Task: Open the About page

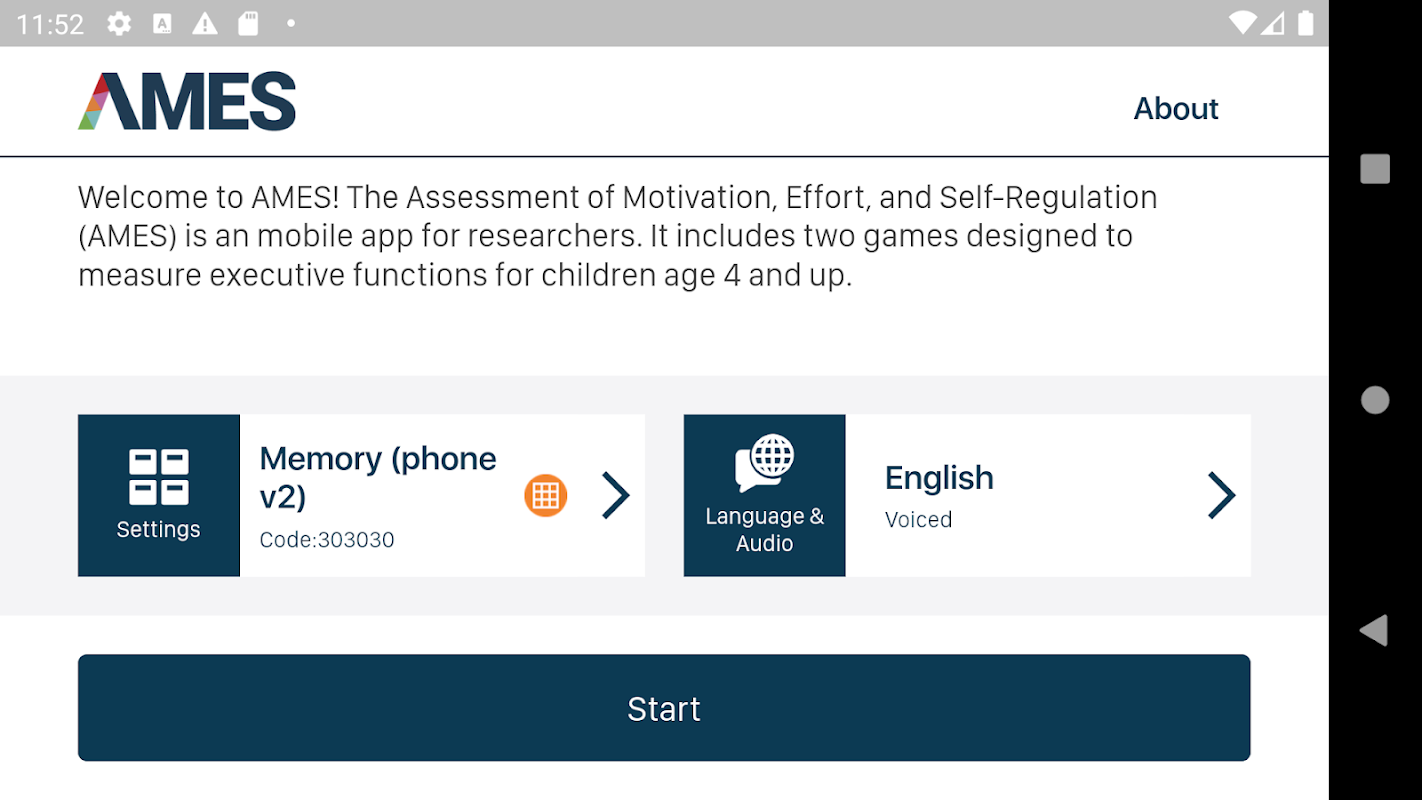Action: pyautogui.click(x=1176, y=108)
